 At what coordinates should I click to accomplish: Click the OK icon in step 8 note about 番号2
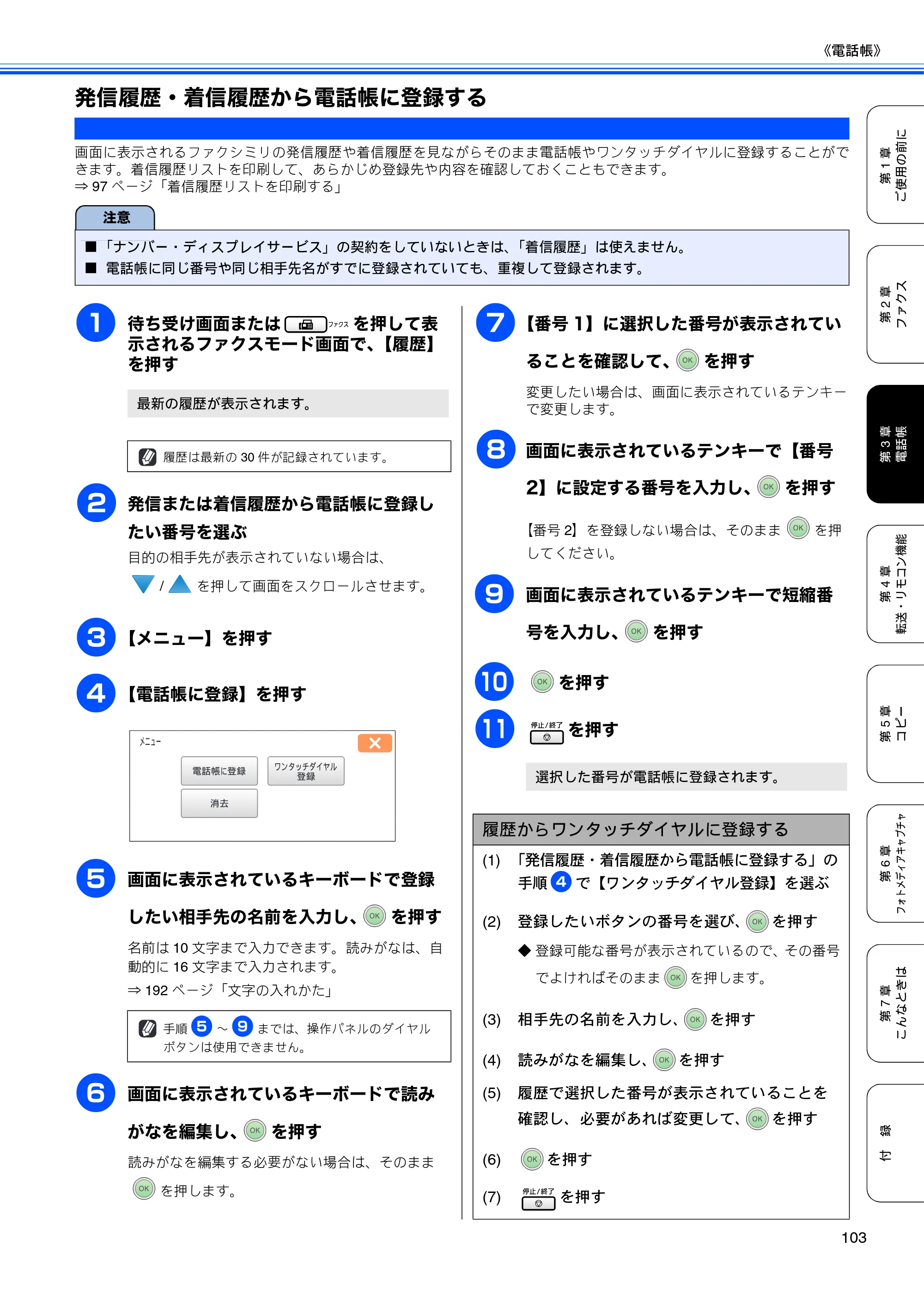point(798,528)
